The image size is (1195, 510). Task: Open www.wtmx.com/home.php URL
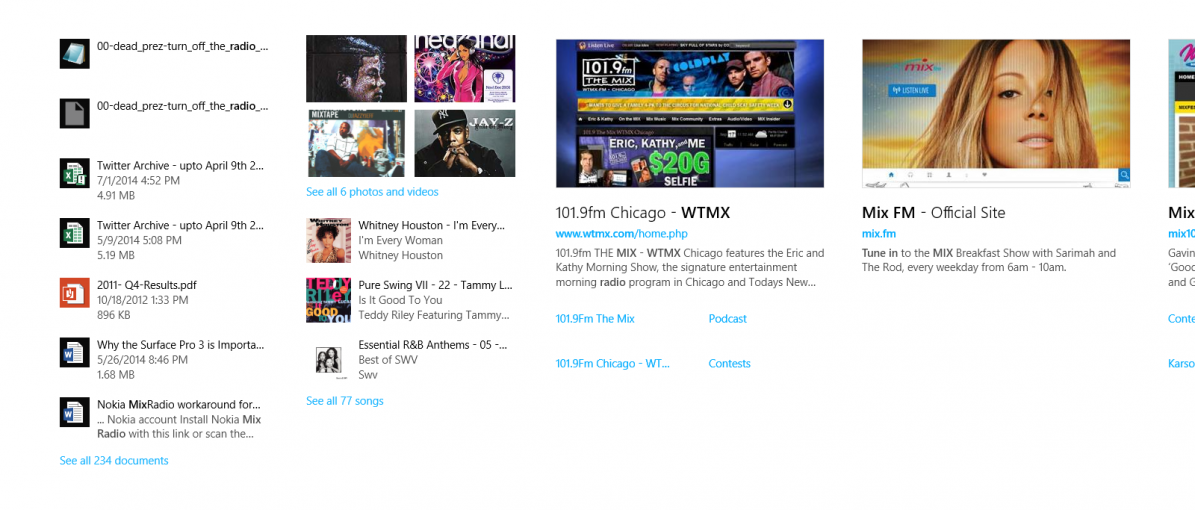[x=621, y=234]
